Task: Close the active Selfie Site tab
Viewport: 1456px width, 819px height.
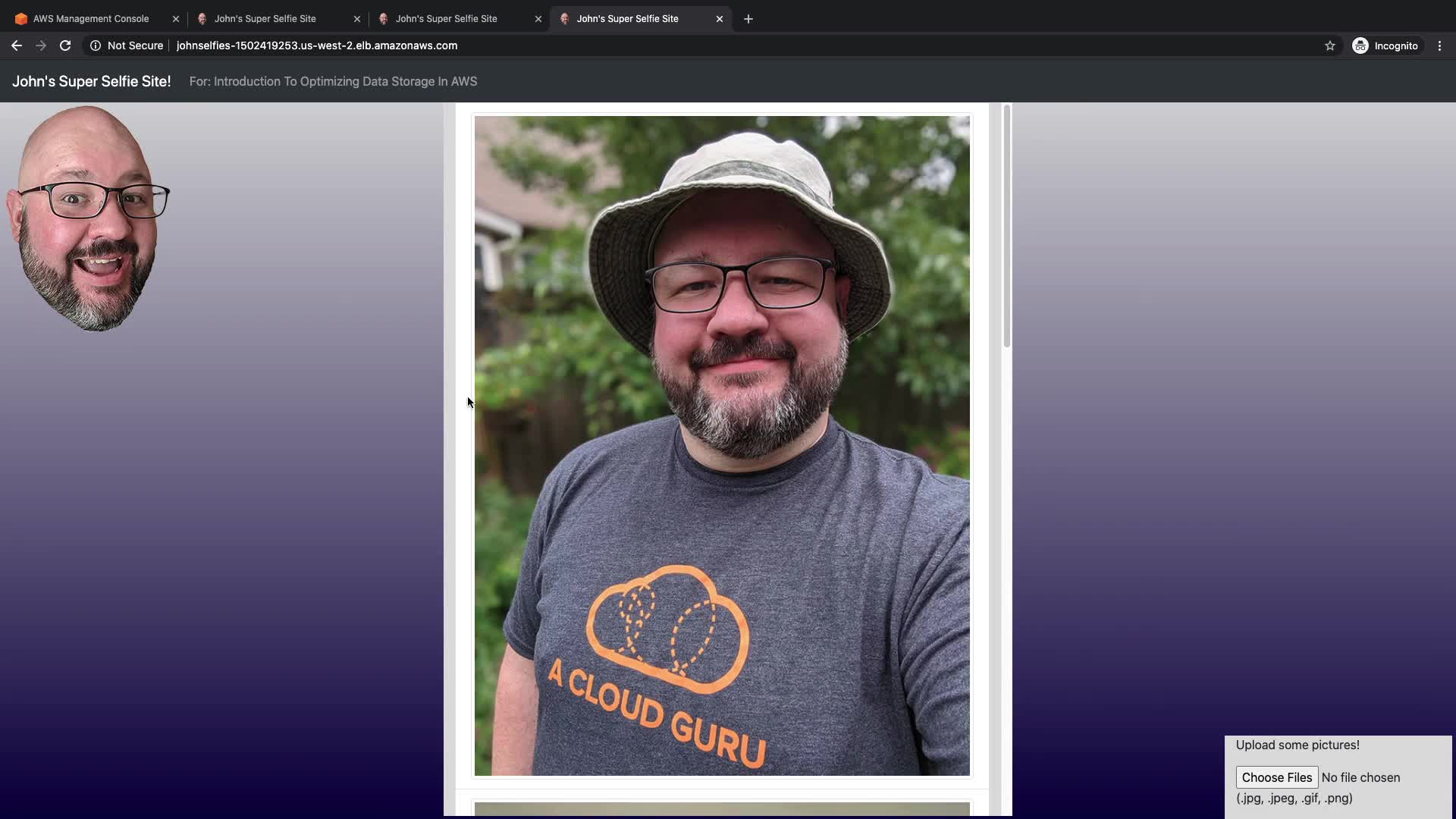Action: (719, 19)
